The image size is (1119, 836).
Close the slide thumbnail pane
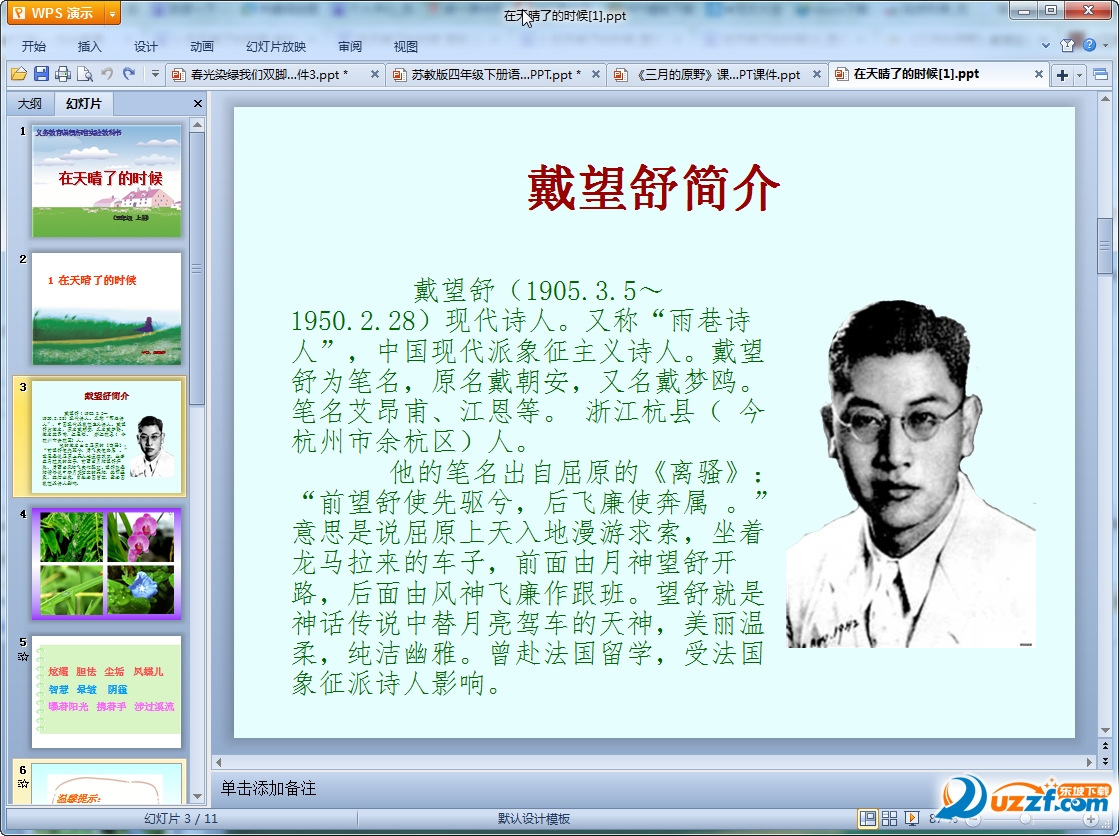198,104
